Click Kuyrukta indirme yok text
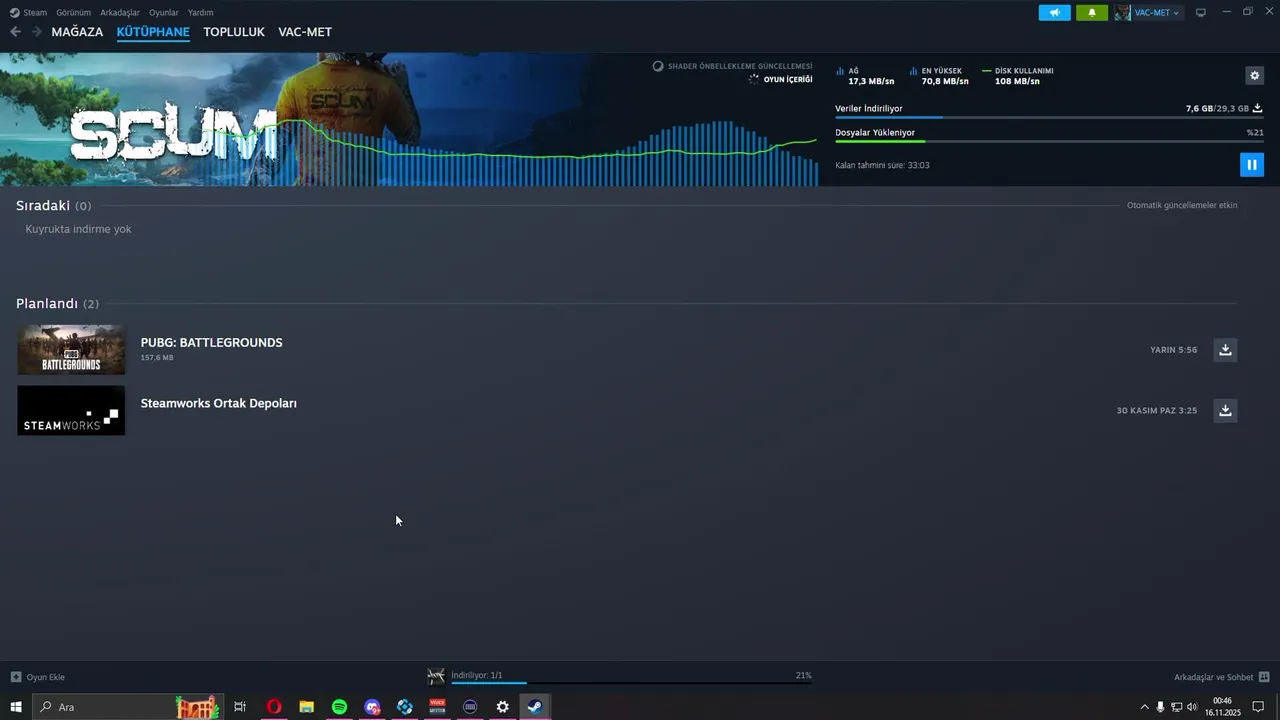 [78, 229]
